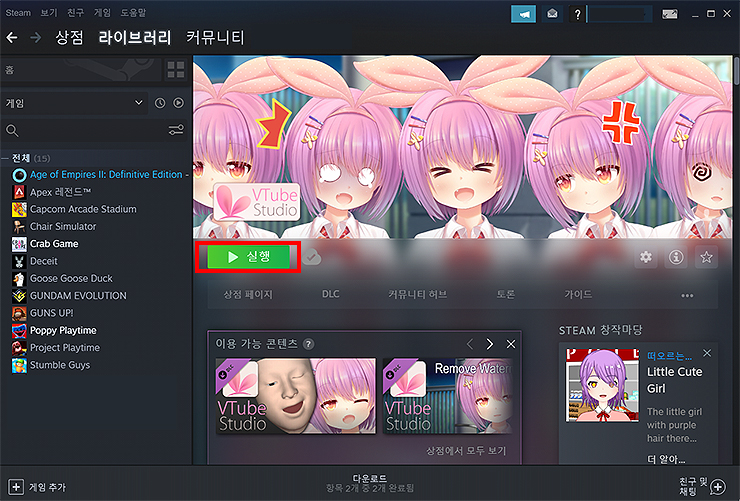Image resolution: width=740 pixels, height=501 pixels.
Task: Add game to favorites star icon
Action: point(706,257)
